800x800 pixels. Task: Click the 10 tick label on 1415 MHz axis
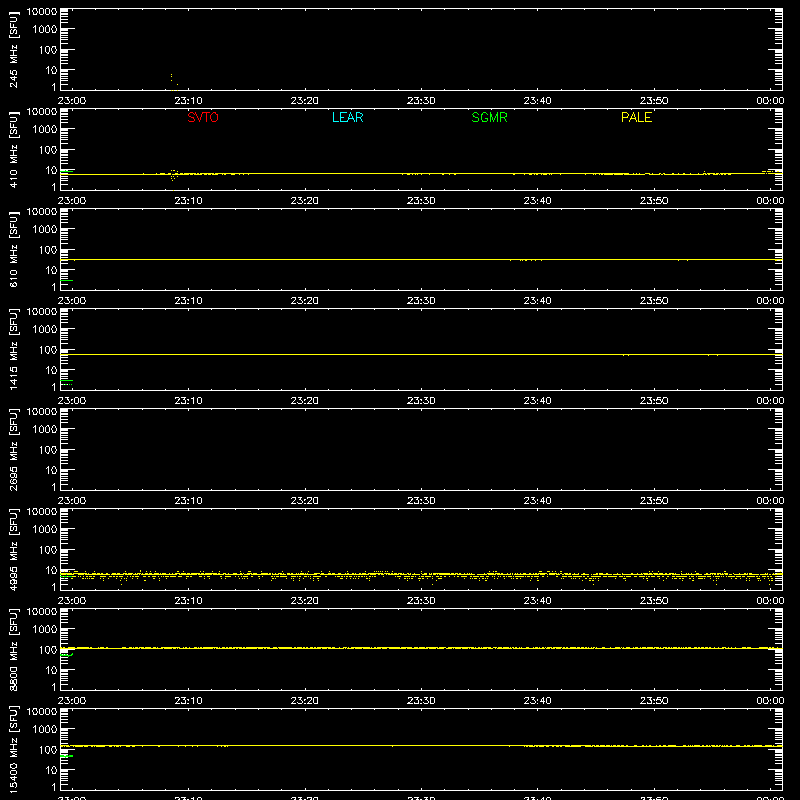click(52, 370)
